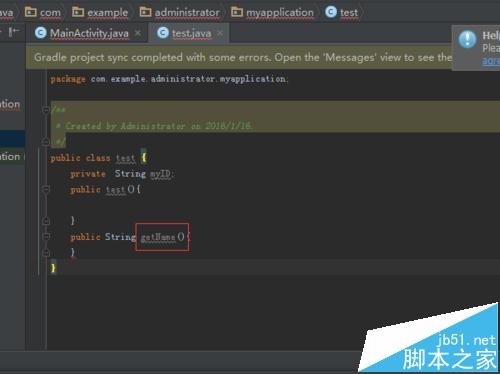Viewport: 500px width, 374px height.
Task: Click the folder icon beside com breadcrumb
Action: point(31,12)
